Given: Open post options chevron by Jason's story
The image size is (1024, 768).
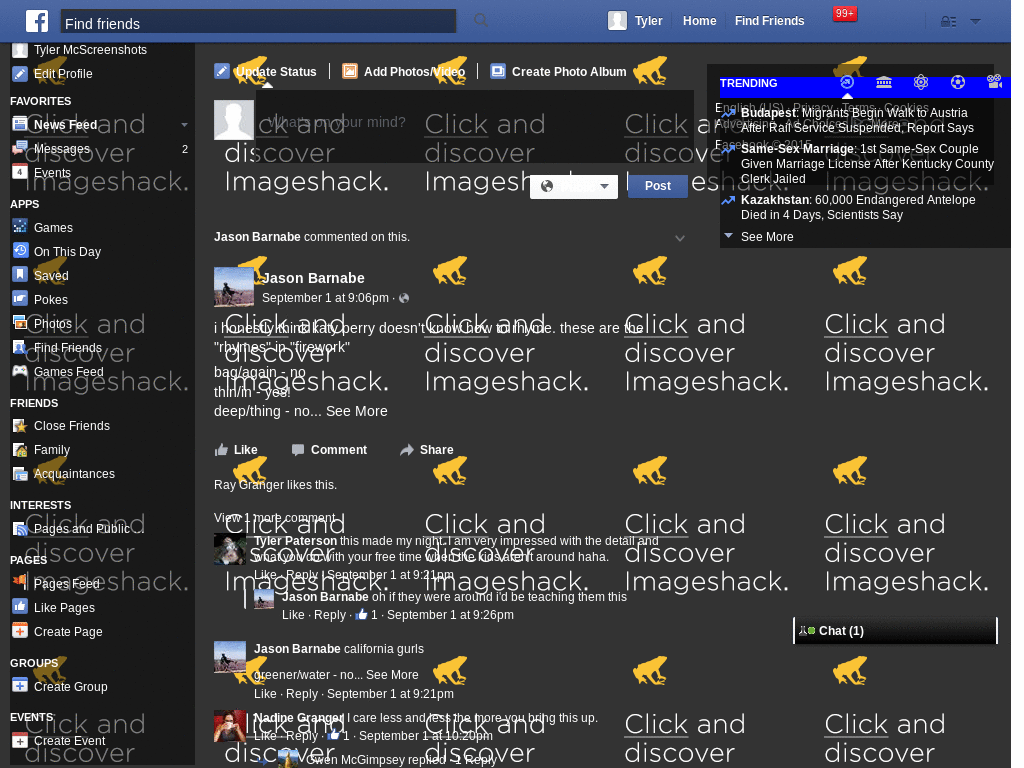Looking at the screenshot, I should (680, 238).
